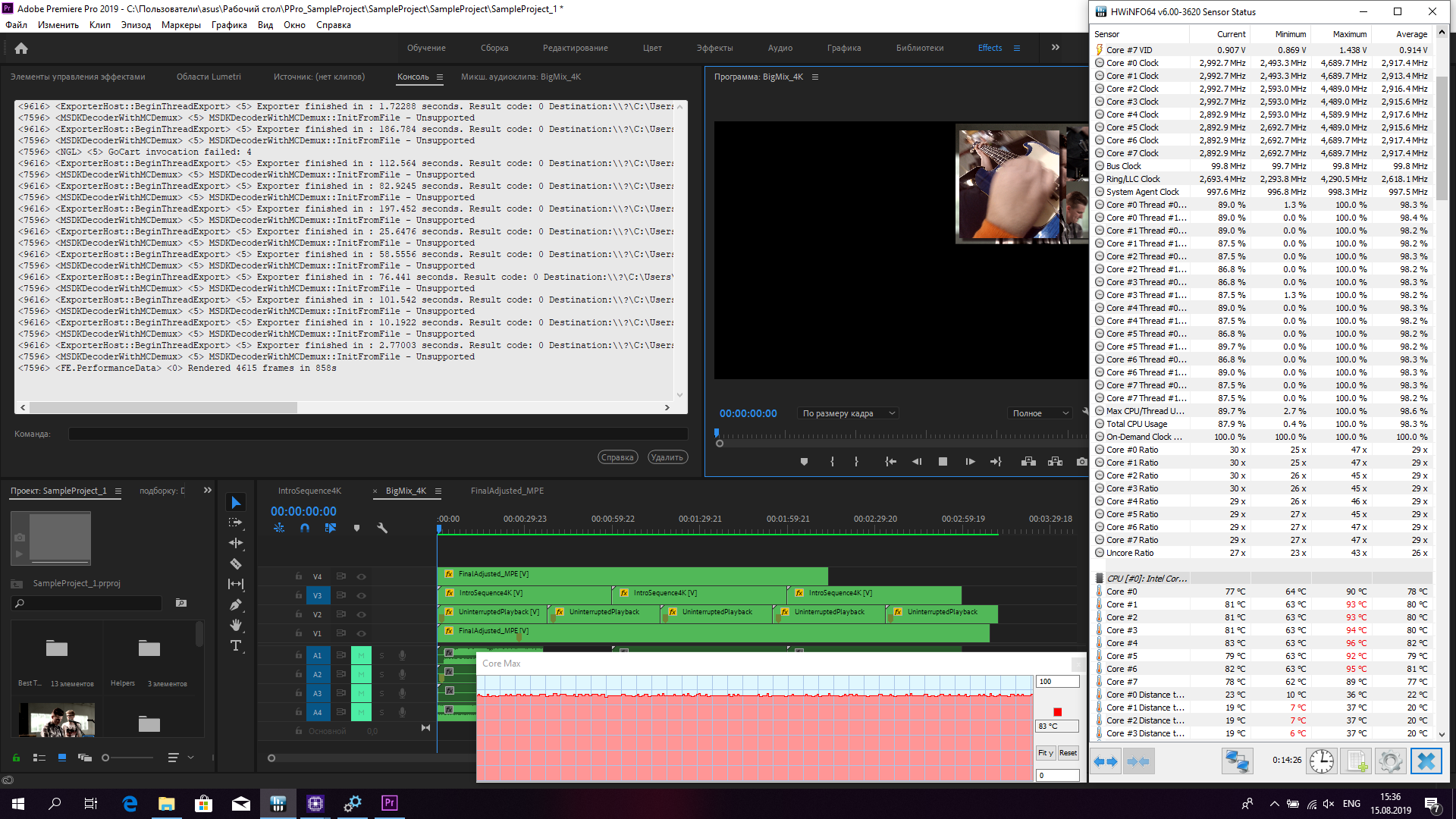The width and height of the screenshot is (1456, 819).
Task: Solo audio track A3
Action: (381, 693)
